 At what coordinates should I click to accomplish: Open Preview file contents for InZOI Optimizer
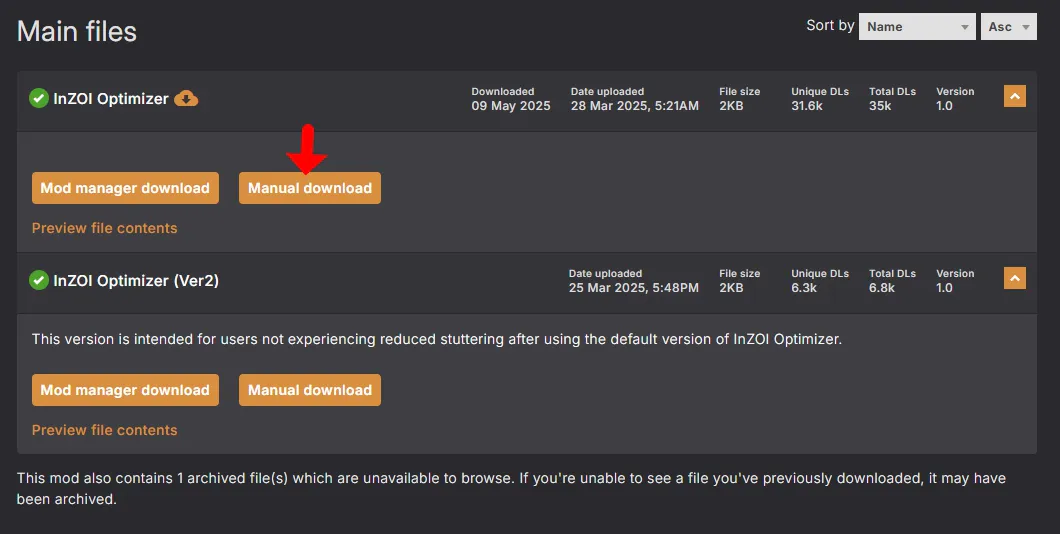(104, 228)
